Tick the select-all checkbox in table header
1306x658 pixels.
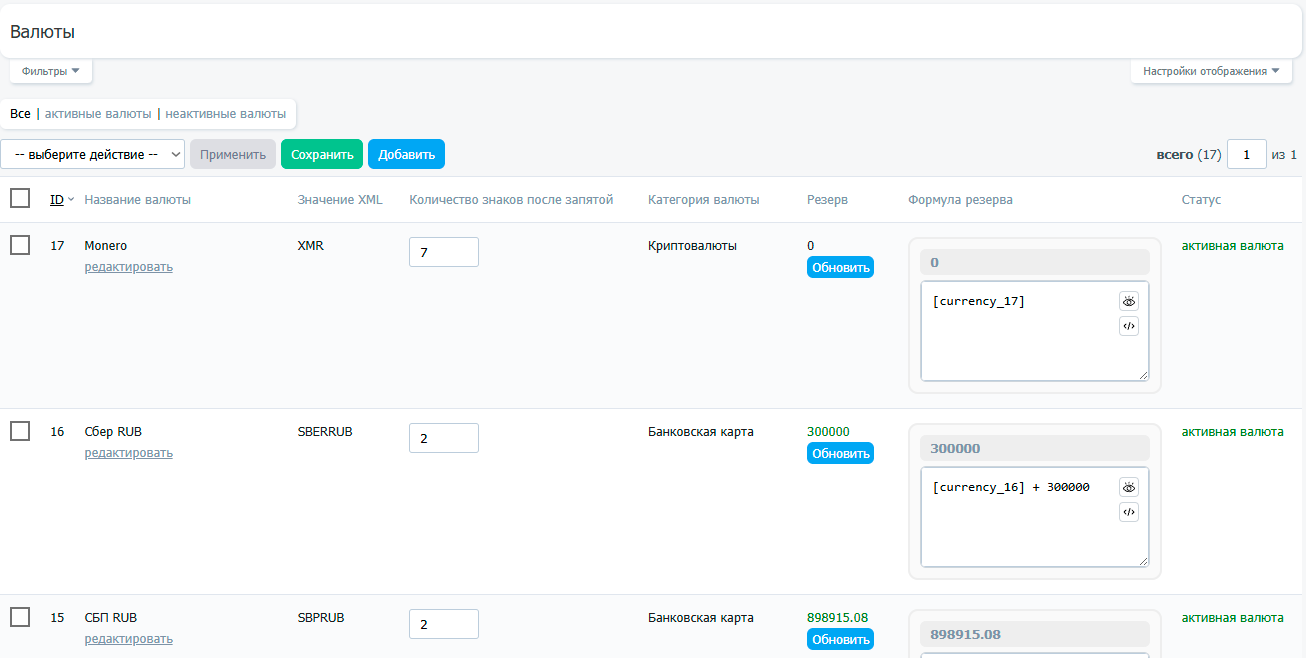click(x=20, y=198)
